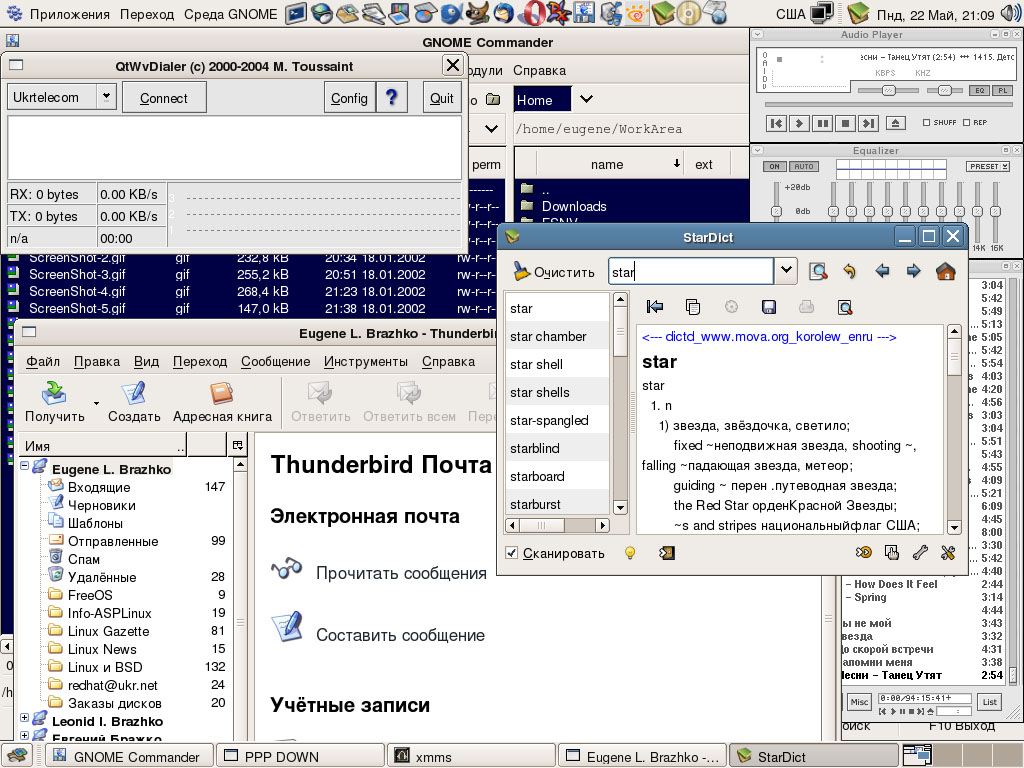Click the Config button in QtWvDialer

[349, 97]
